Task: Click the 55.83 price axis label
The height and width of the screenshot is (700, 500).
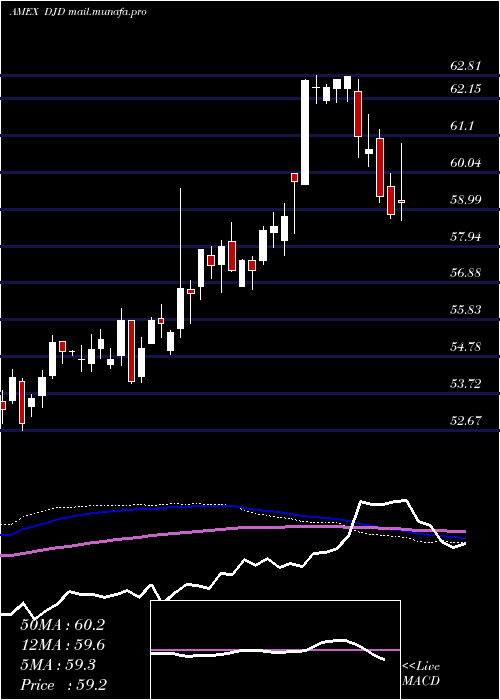Action: 466,310
